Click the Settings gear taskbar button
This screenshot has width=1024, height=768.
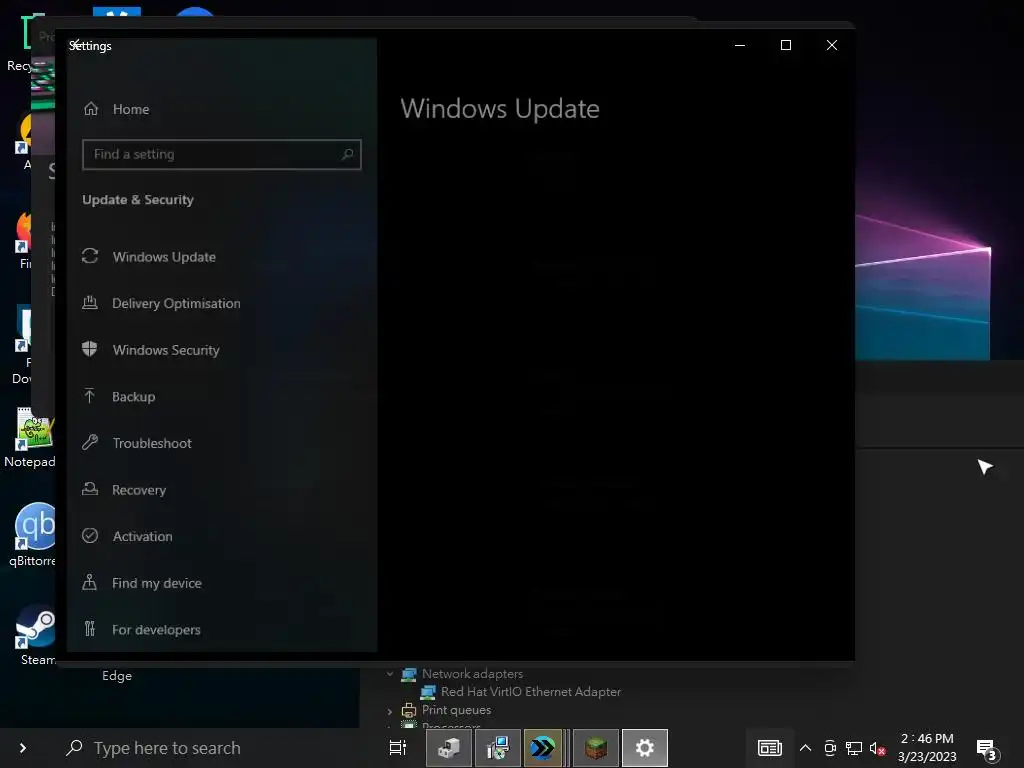tap(645, 748)
